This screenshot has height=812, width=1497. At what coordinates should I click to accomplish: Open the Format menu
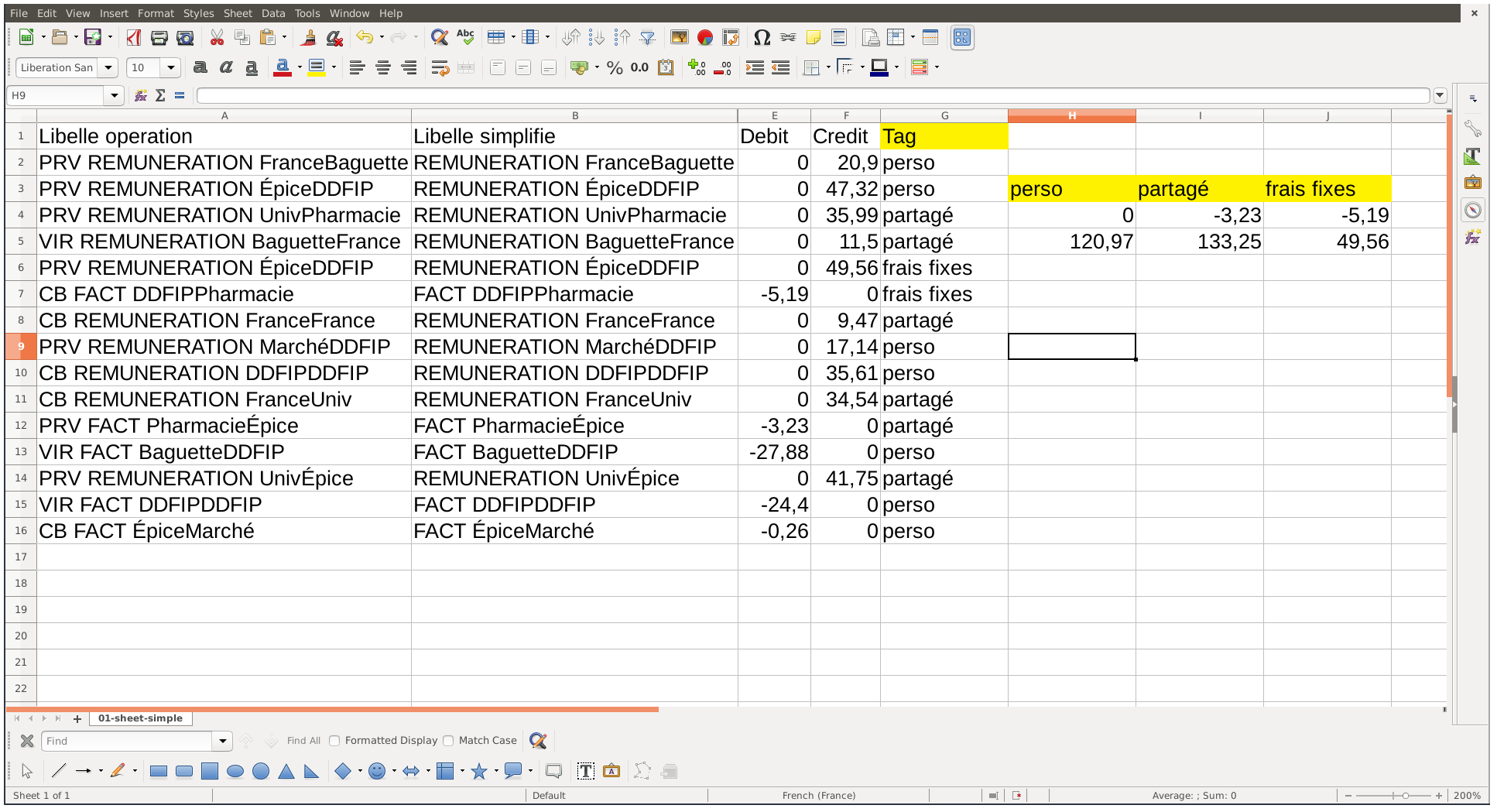156,13
